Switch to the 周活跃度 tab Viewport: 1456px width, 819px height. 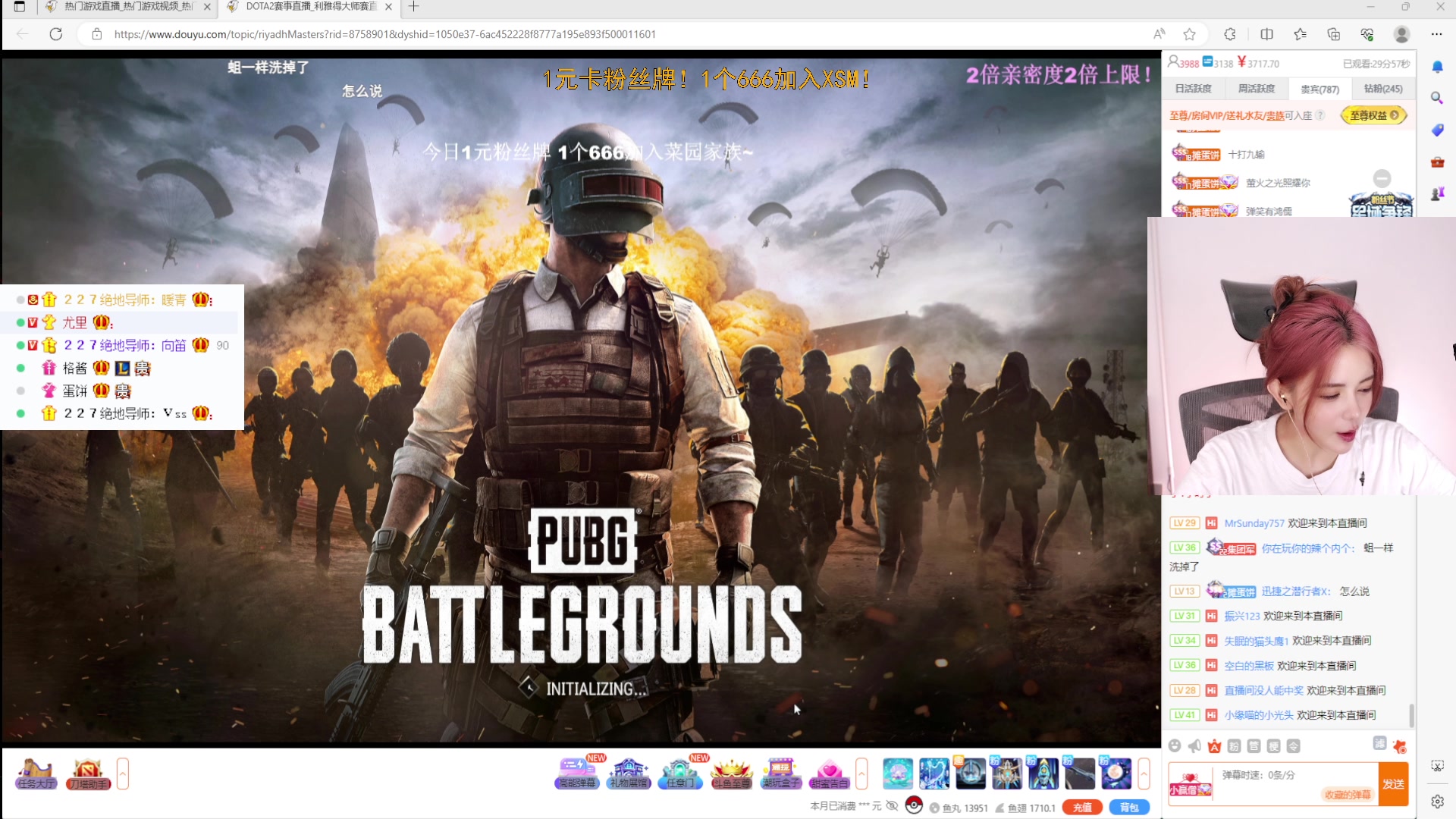click(x=1257, y=89)
